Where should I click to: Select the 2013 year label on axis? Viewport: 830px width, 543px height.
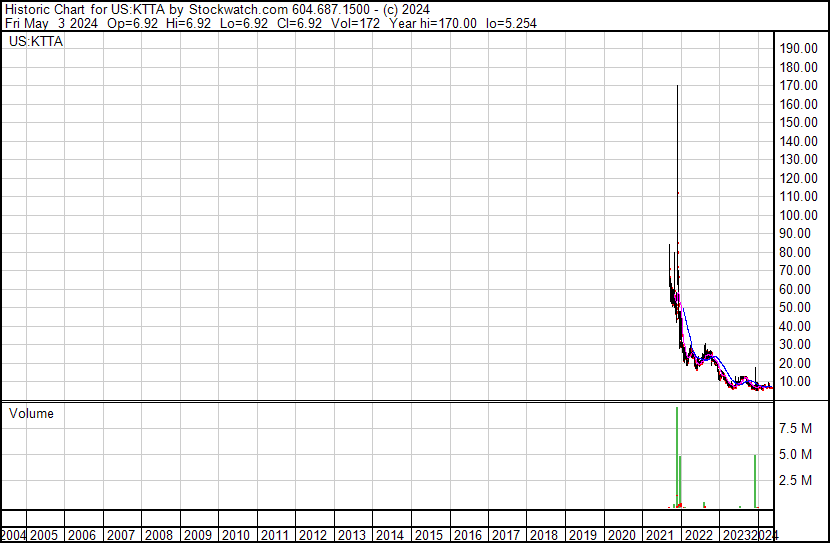click(x=351, y=535)
